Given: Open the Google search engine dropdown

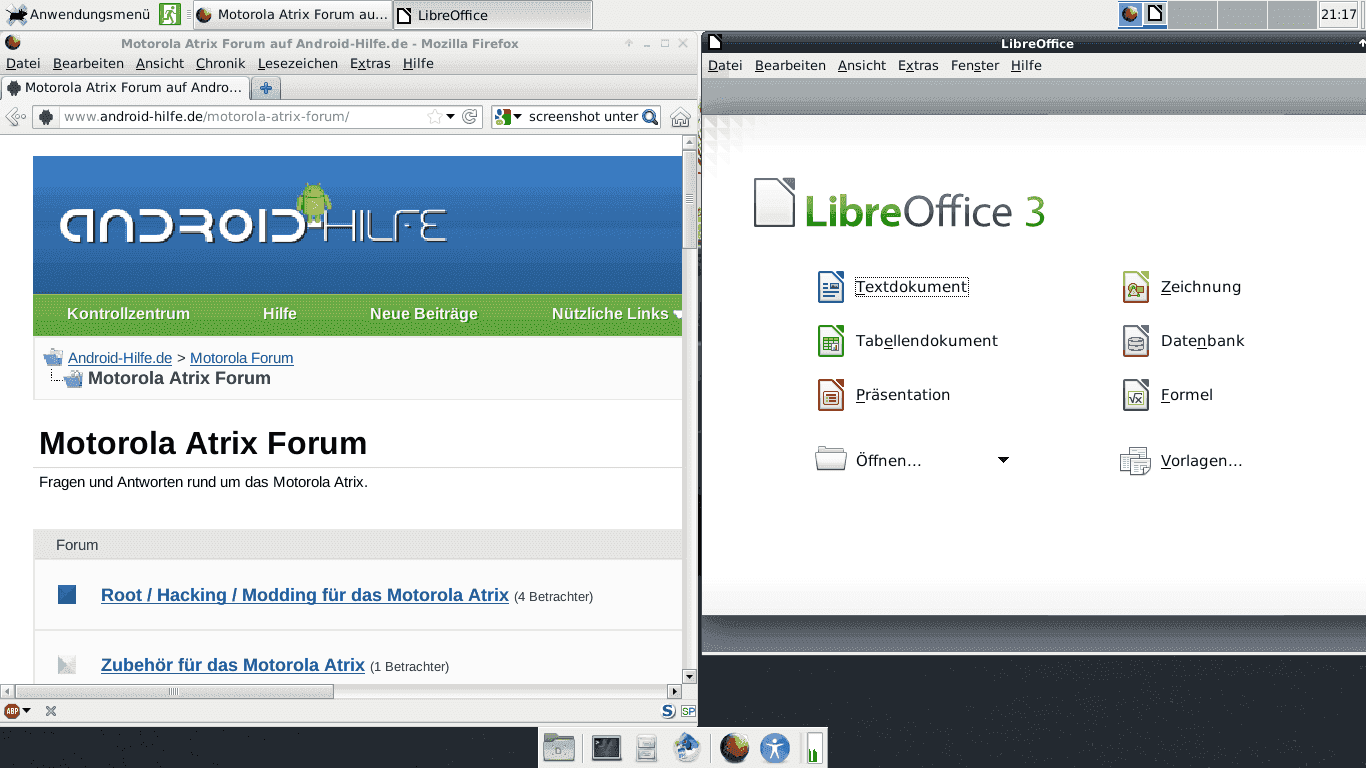Looking at the screenshot, I should coord(508,117).
